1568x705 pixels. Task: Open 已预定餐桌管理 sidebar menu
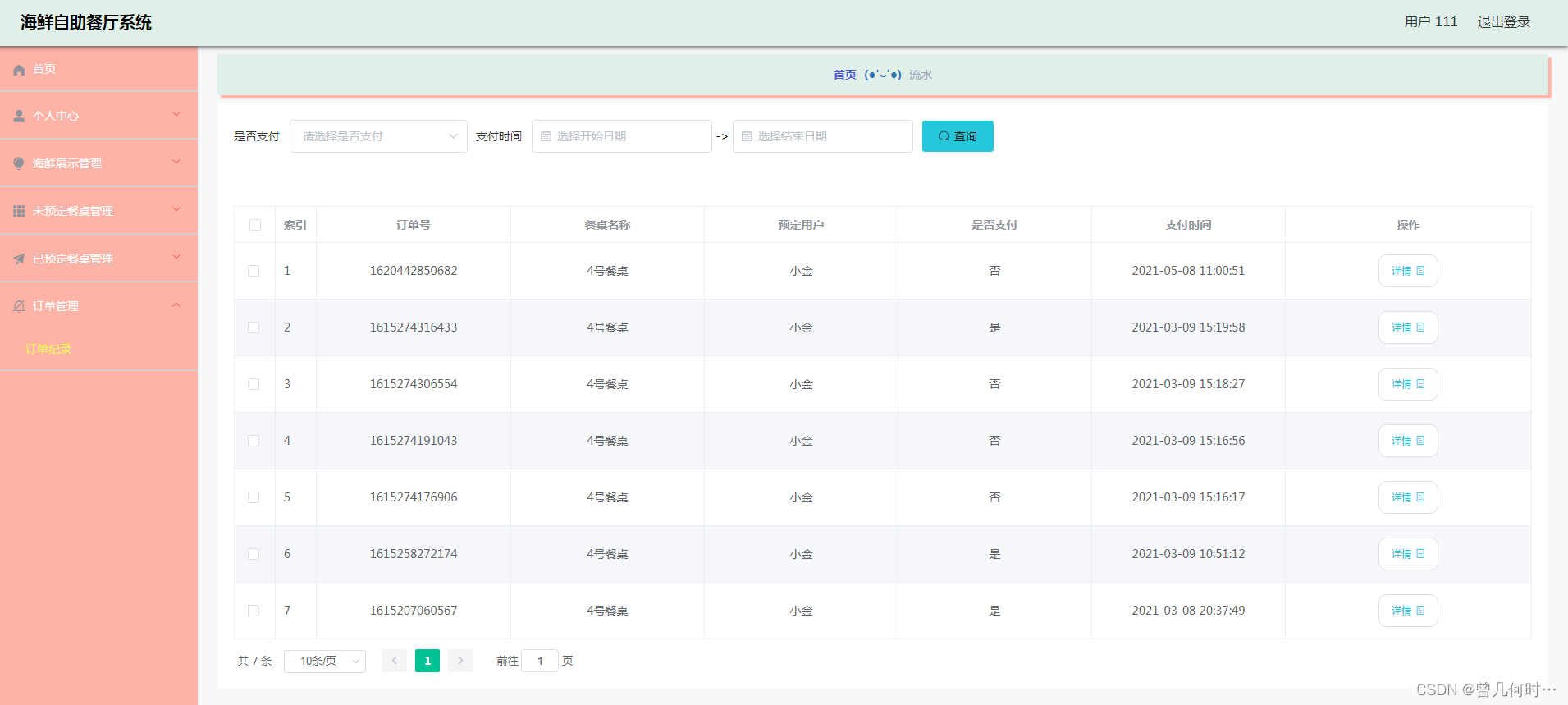[98, 259]
